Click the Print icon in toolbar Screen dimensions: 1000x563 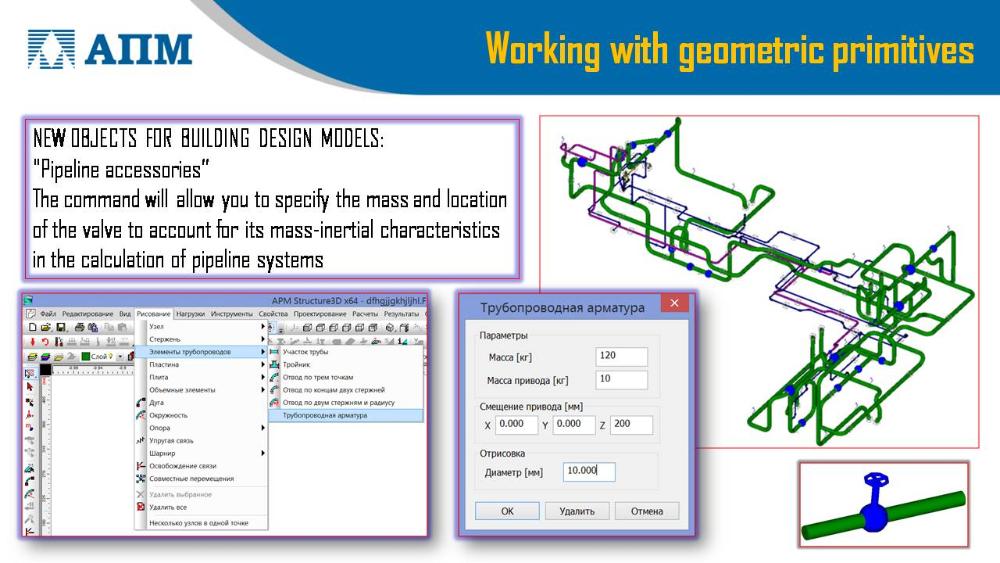coord(79,327)
